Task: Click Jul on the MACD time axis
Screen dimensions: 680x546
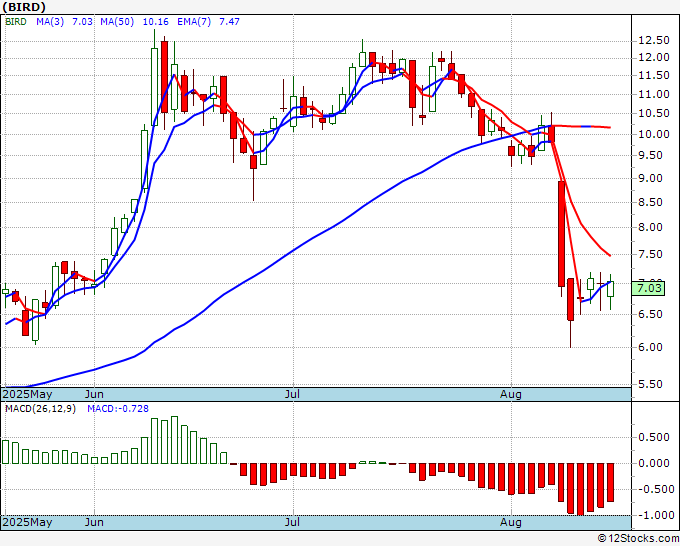Action: 293,522
